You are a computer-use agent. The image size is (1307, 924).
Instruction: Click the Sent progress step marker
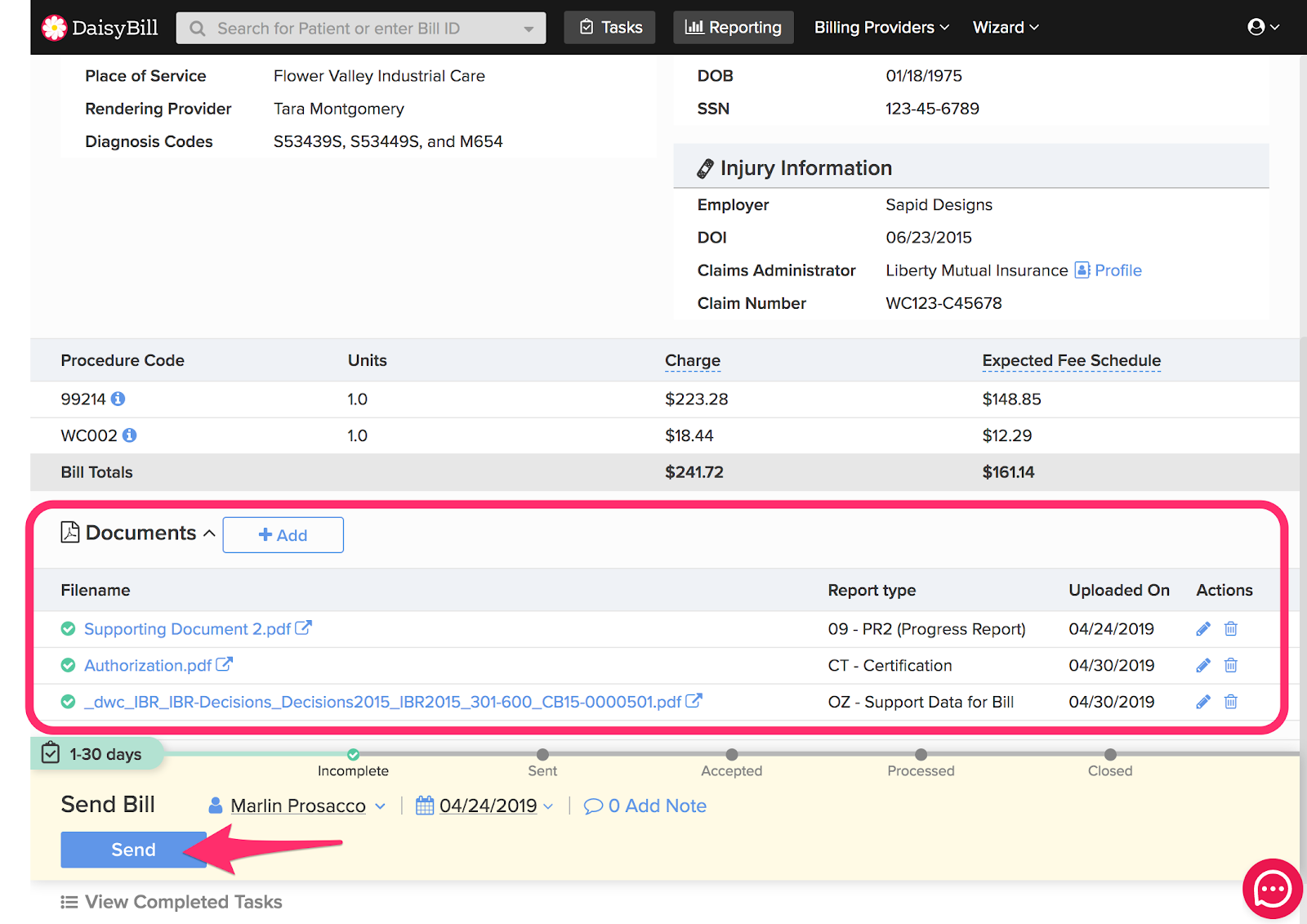tap(542, 755)
